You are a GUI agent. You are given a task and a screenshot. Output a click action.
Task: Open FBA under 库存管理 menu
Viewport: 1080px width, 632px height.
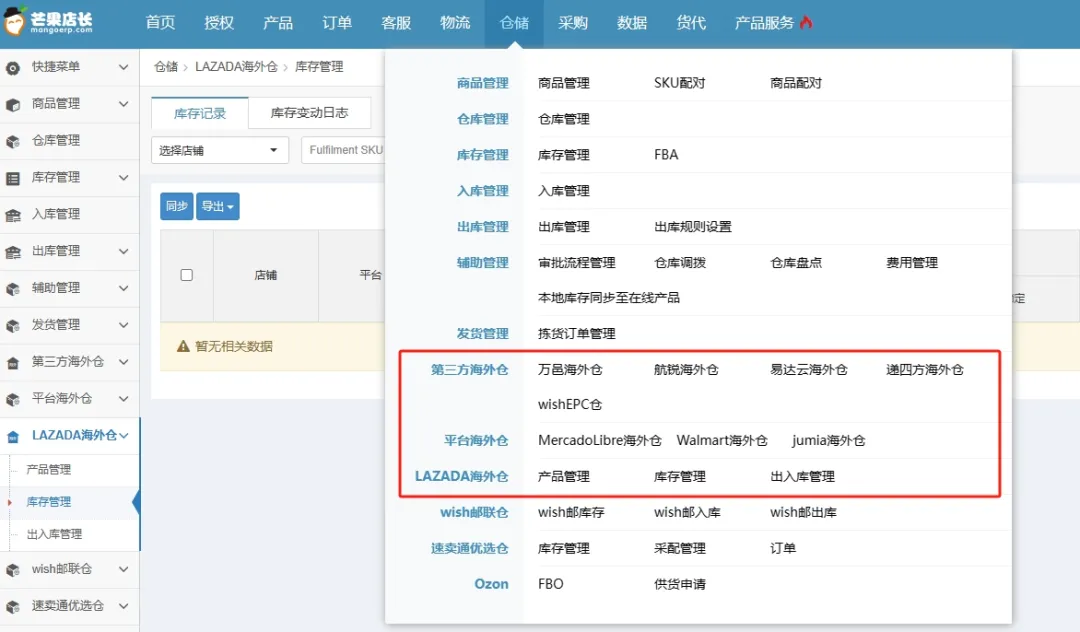pyautogui.click(x=666, y=155)
